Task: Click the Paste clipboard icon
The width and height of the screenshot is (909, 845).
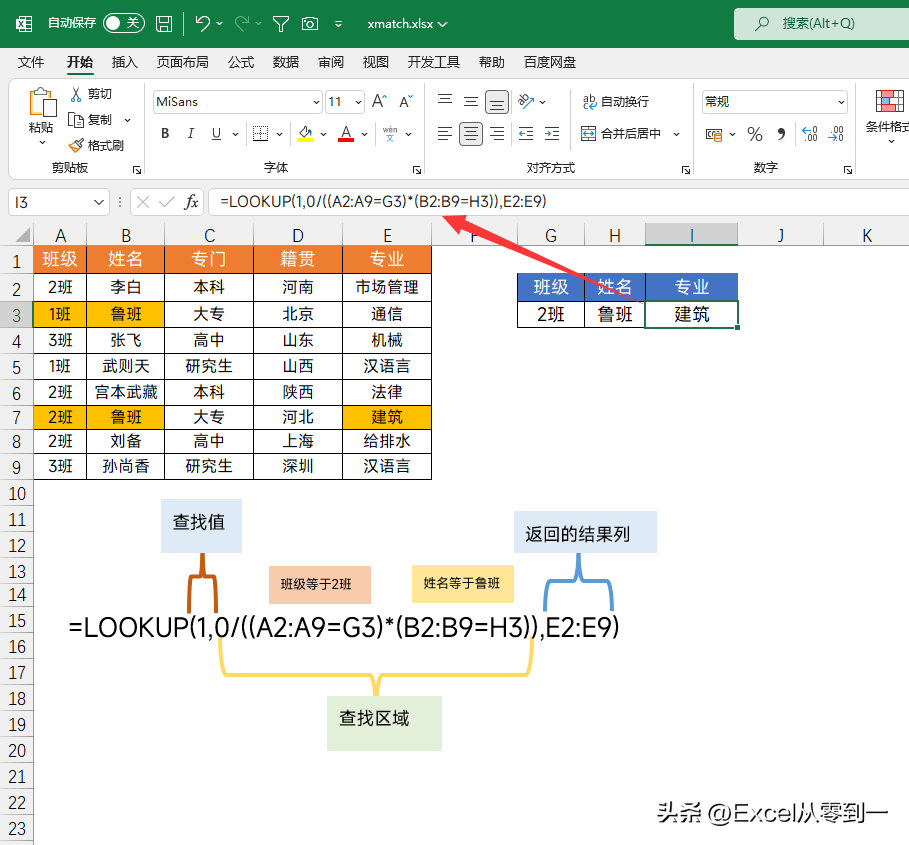Action: pyautogui.click(x=42, y=103)
